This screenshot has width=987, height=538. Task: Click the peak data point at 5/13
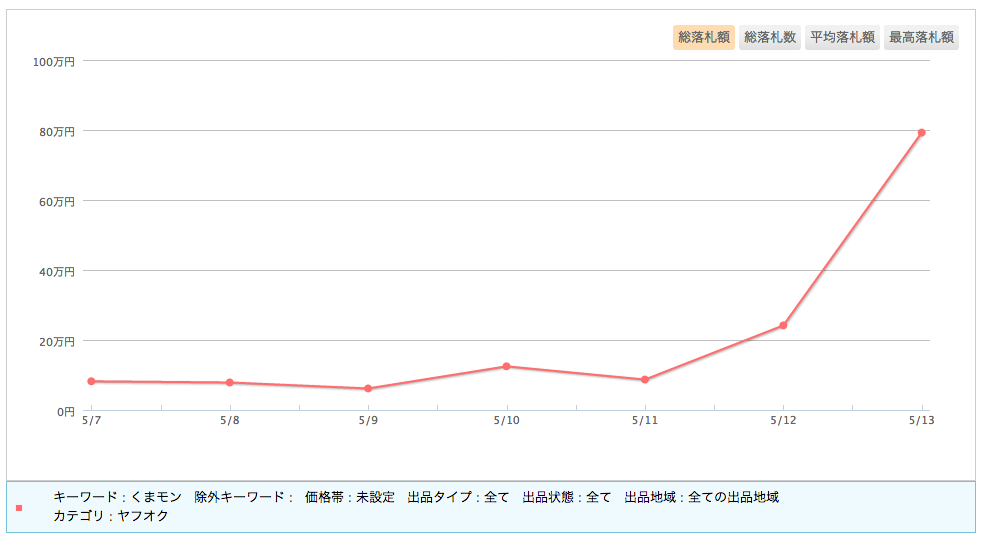click(921, 132)
